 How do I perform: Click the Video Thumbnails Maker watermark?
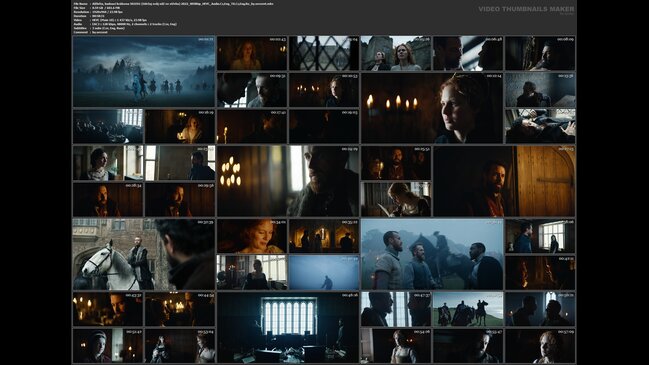[526, 9]
